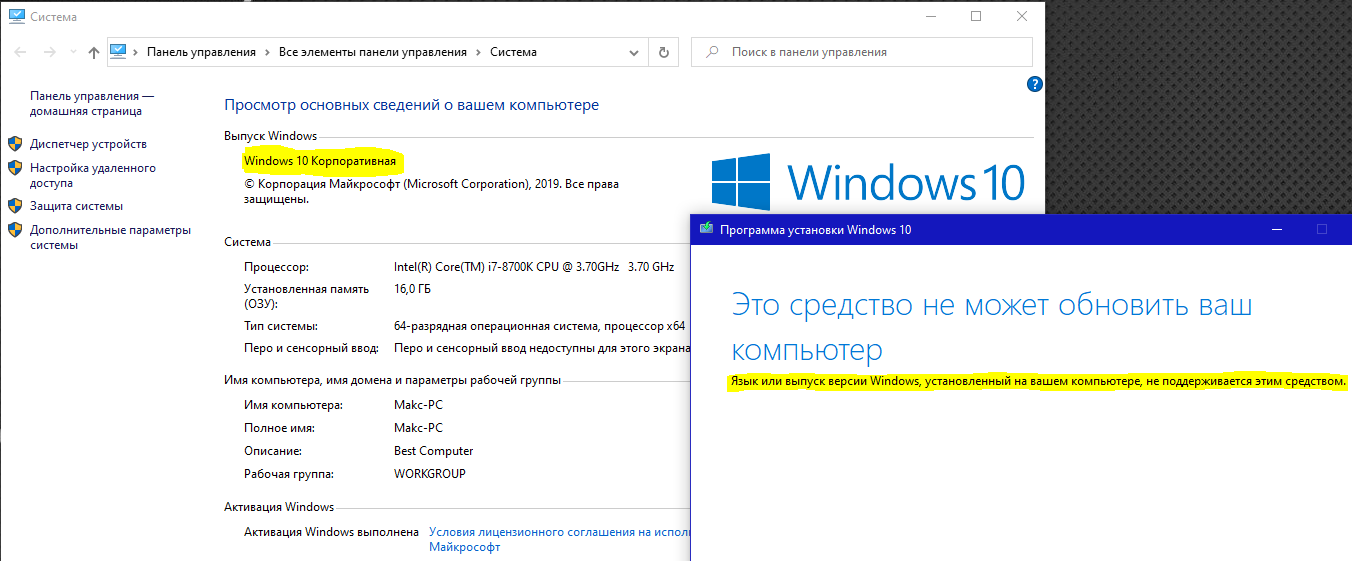Maximize the Windows 10 Setup window
Image resolution: width=1352 pixels, height=561 pixels.
[x=1322, y=229]
